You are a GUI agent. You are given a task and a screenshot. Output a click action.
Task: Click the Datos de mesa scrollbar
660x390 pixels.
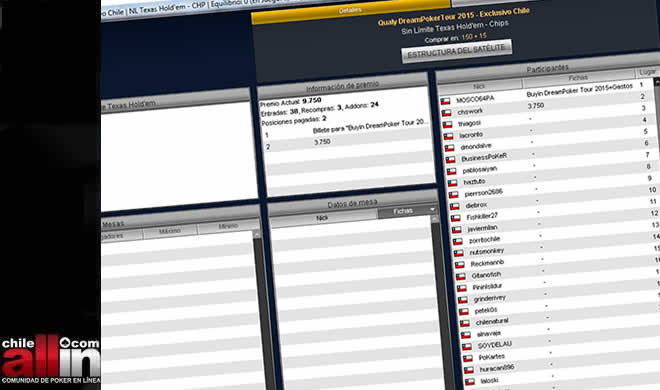coord(439,303)
